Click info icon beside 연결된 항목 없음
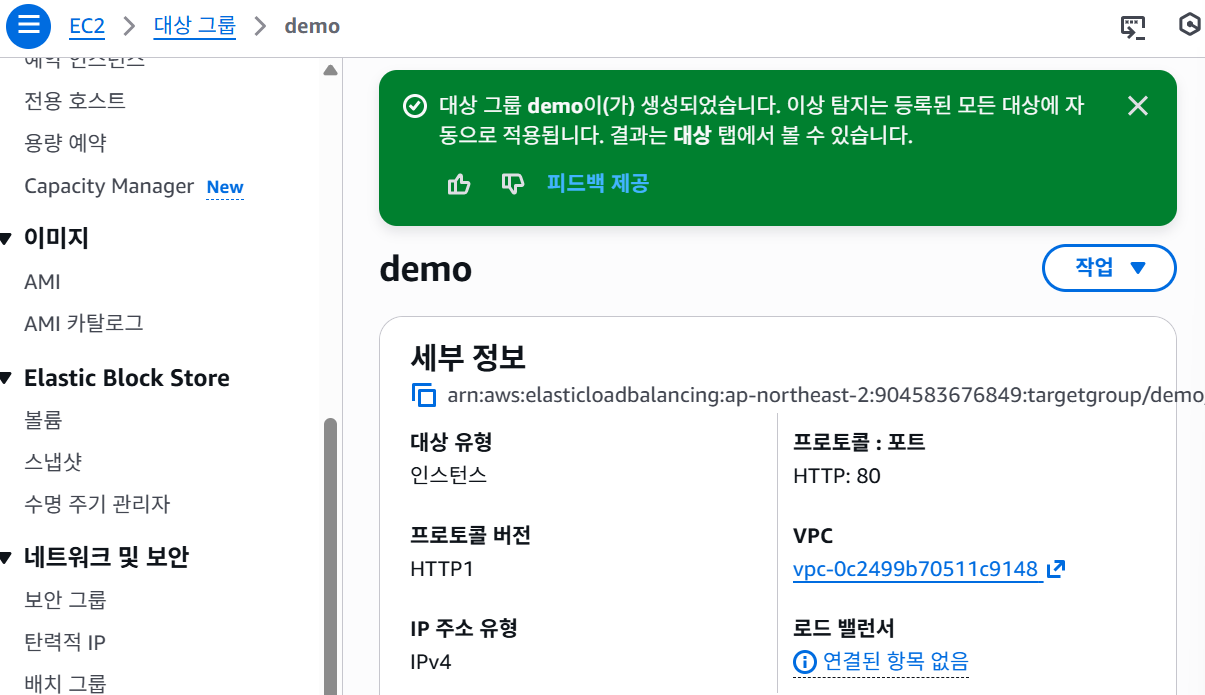The width and height of the screenshot is (1205, 695). (804, 661)
